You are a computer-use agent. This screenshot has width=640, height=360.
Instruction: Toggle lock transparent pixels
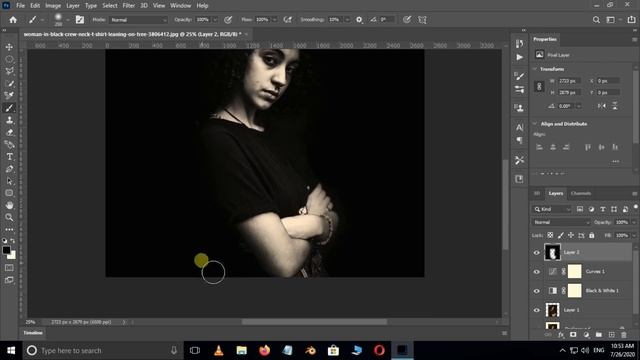pos(550,235)
